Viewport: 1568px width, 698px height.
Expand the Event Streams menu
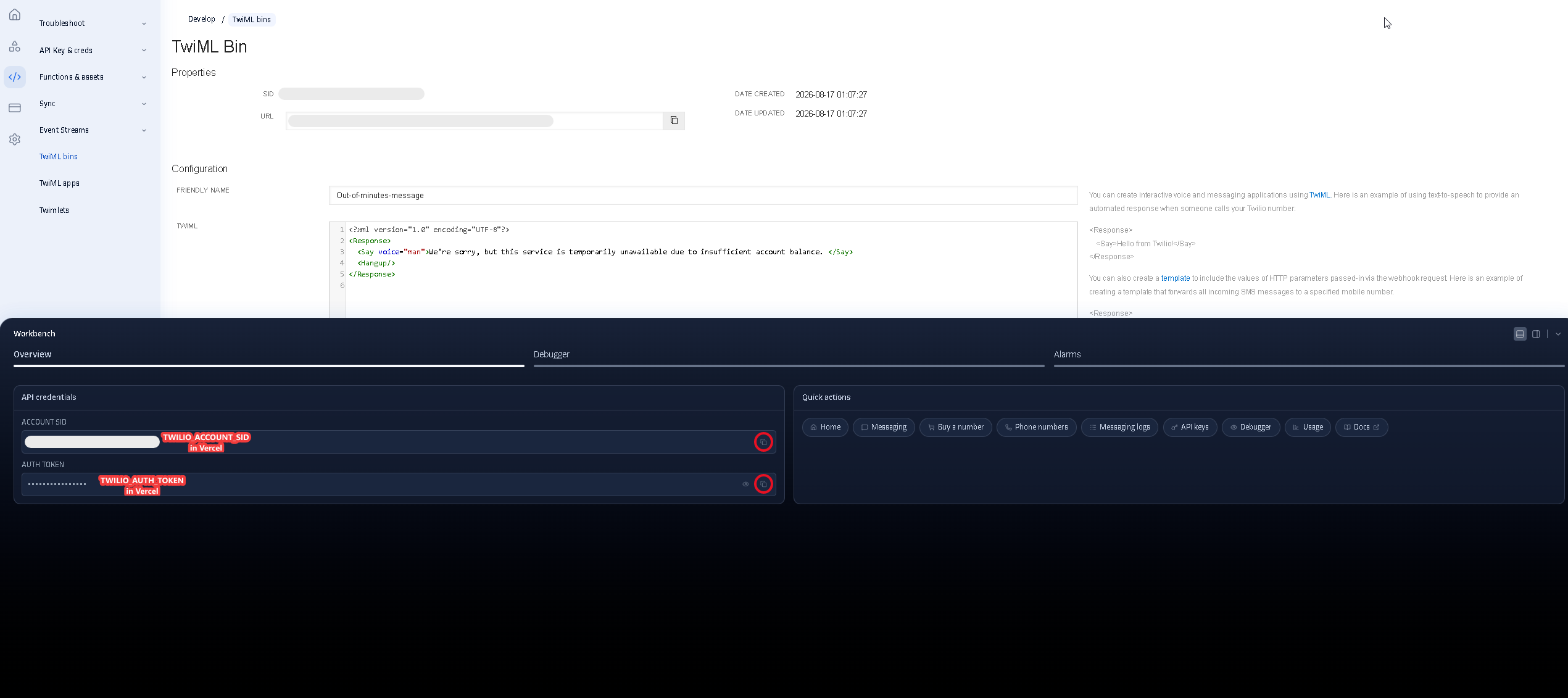92,130
